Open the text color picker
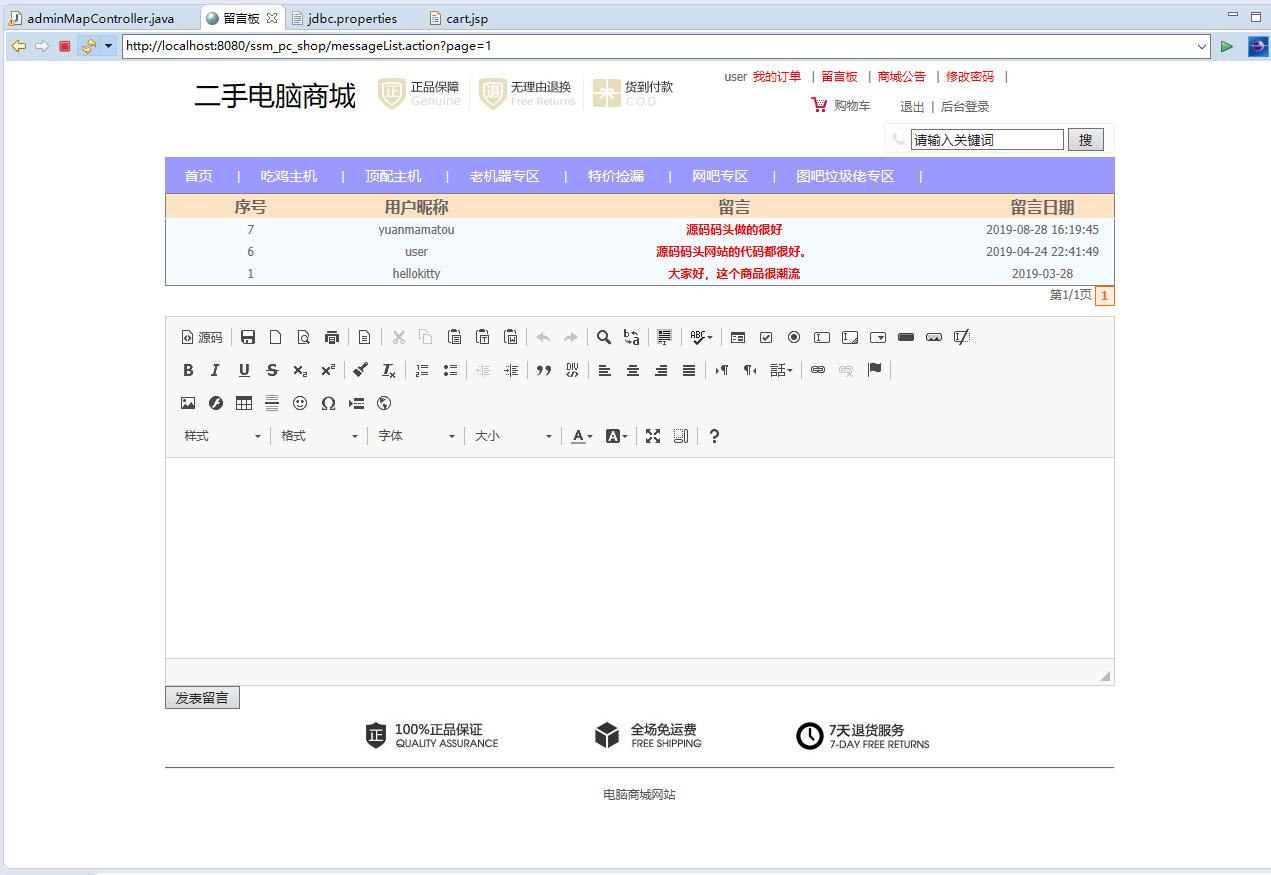Viewport: 1271px width, 875px height. point(580,436)
